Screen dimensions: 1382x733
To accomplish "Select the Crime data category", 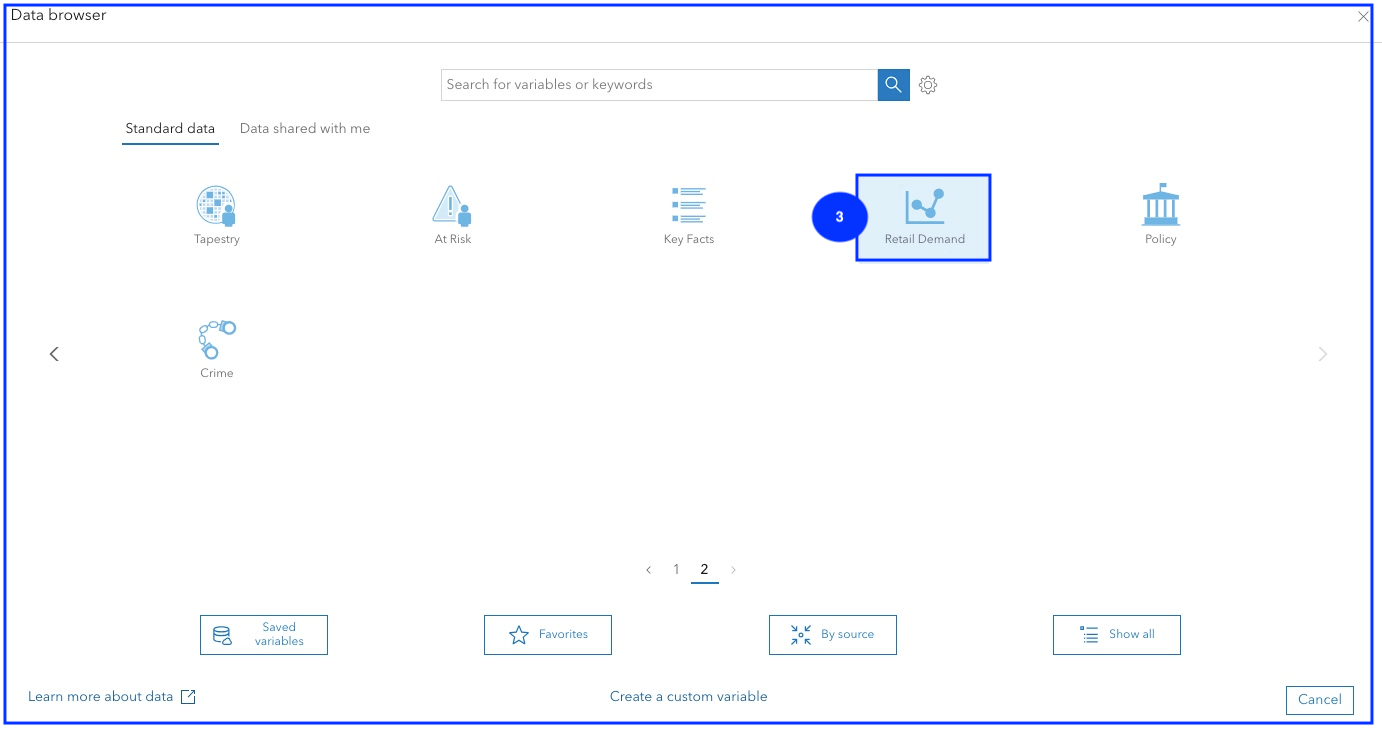I will click(216, 347).
